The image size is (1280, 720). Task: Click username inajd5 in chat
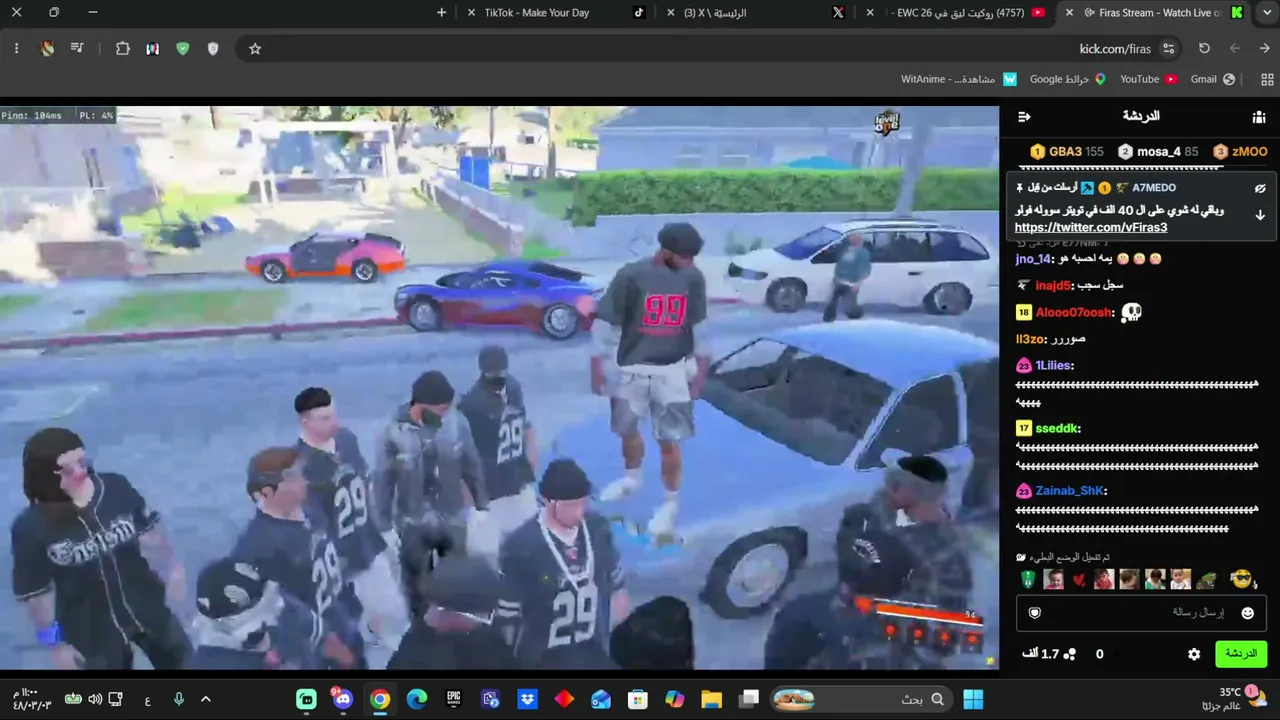tap(1055, 285)
